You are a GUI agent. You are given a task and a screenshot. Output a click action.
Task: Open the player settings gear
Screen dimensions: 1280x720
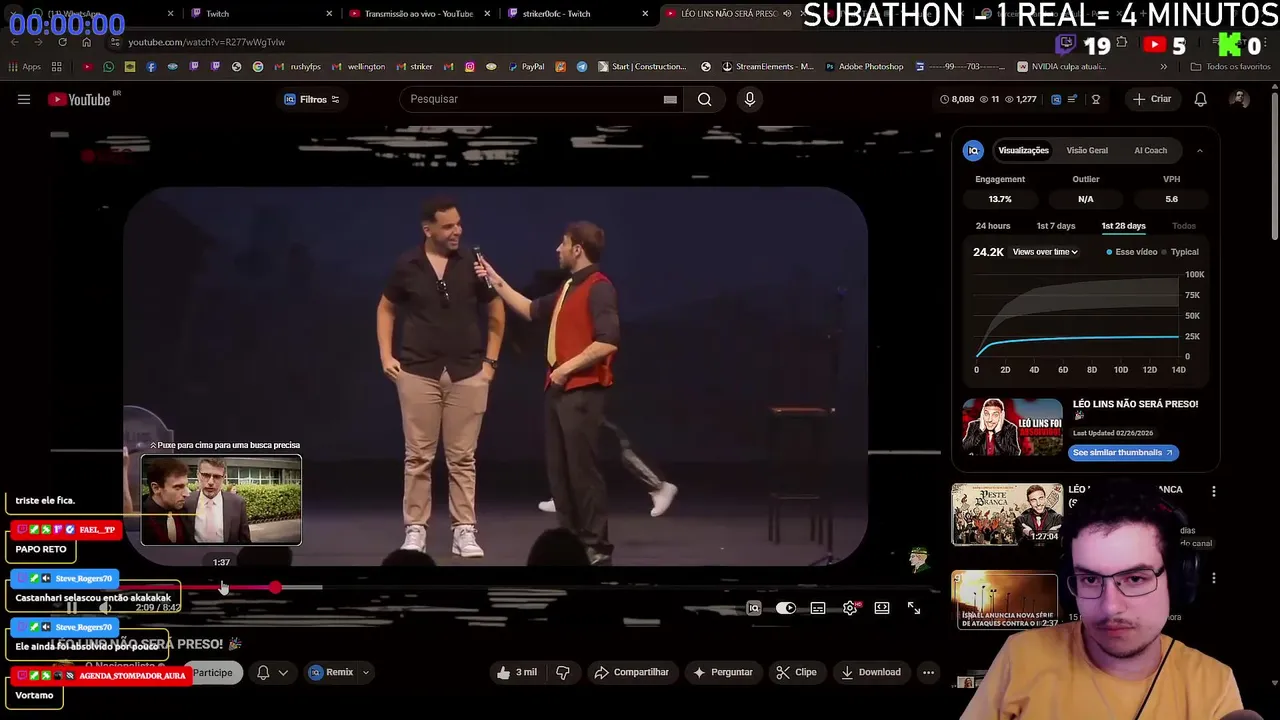click(x=850, y=608)
